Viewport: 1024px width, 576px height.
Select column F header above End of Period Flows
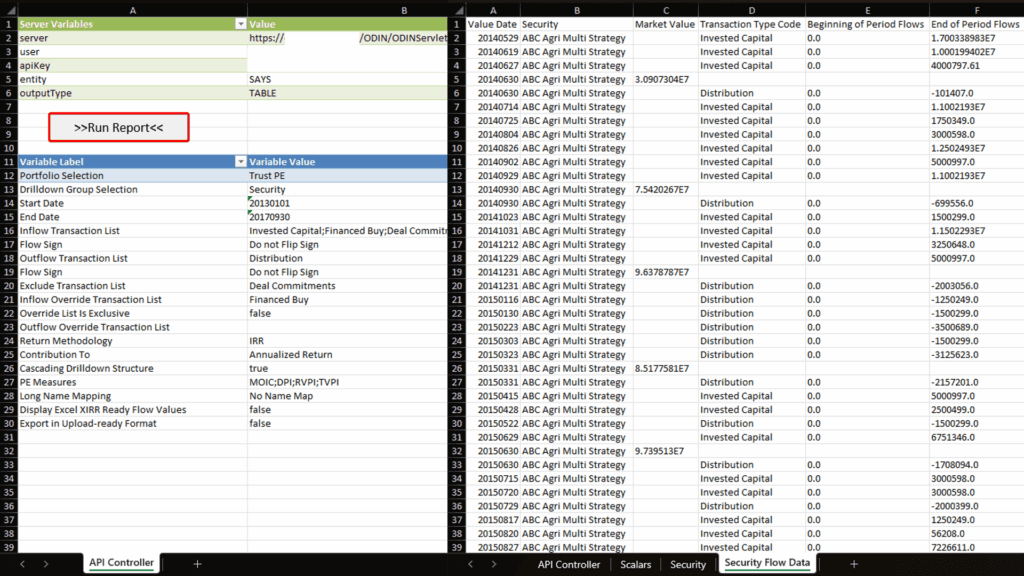pos(975,8)
